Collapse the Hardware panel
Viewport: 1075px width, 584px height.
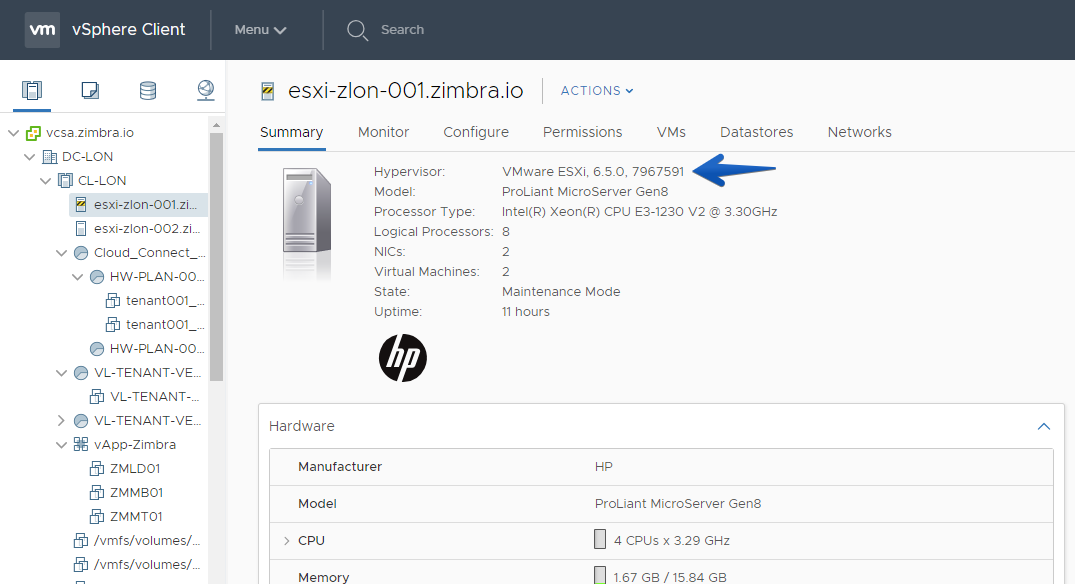click(x=1043, y=426)
